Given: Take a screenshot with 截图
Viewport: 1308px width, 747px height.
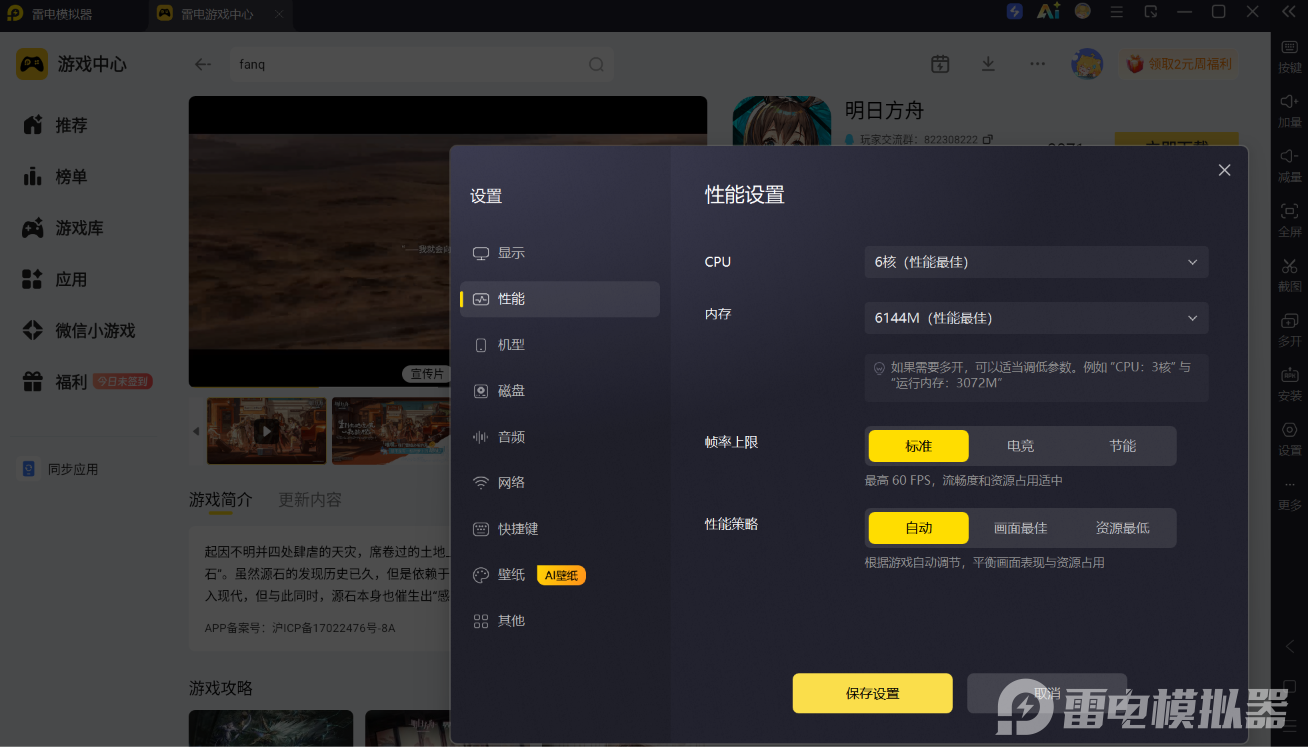Looking at the screenshot, I should pyautogui.click(x=1290, y=276).
